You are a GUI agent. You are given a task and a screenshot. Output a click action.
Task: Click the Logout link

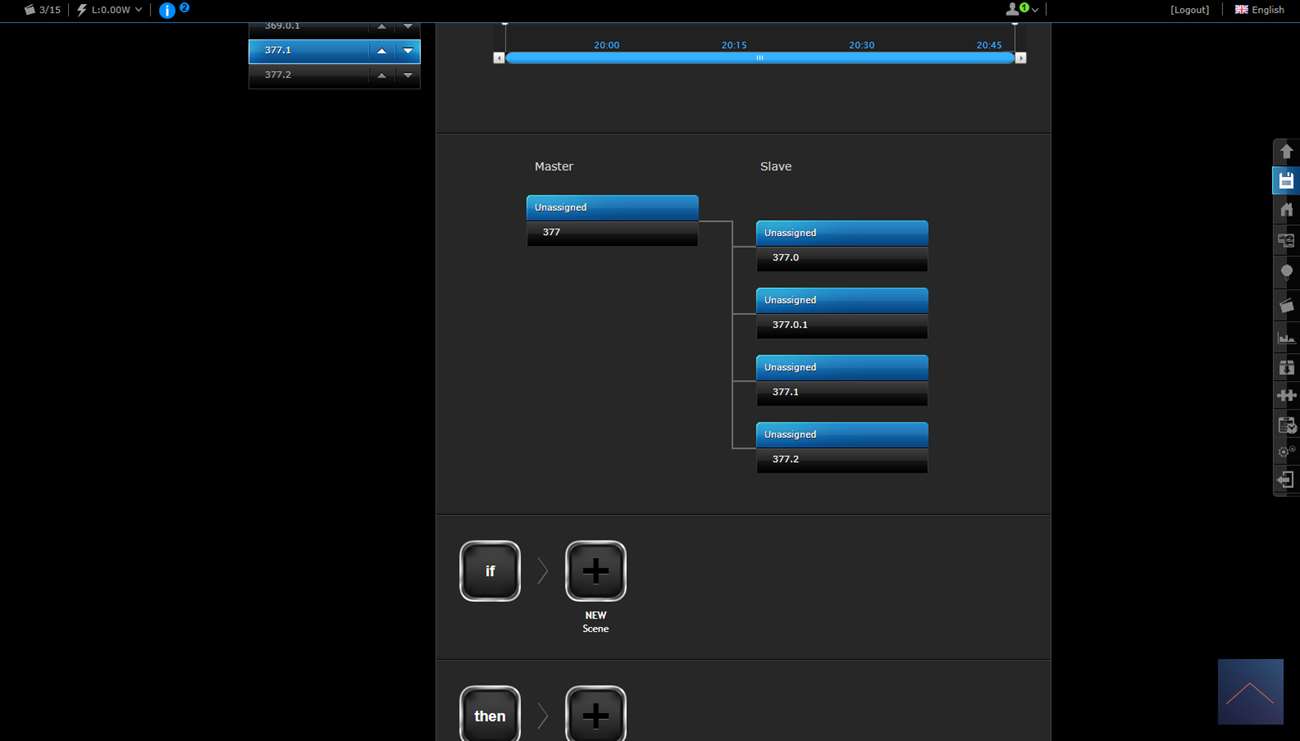1189,10
